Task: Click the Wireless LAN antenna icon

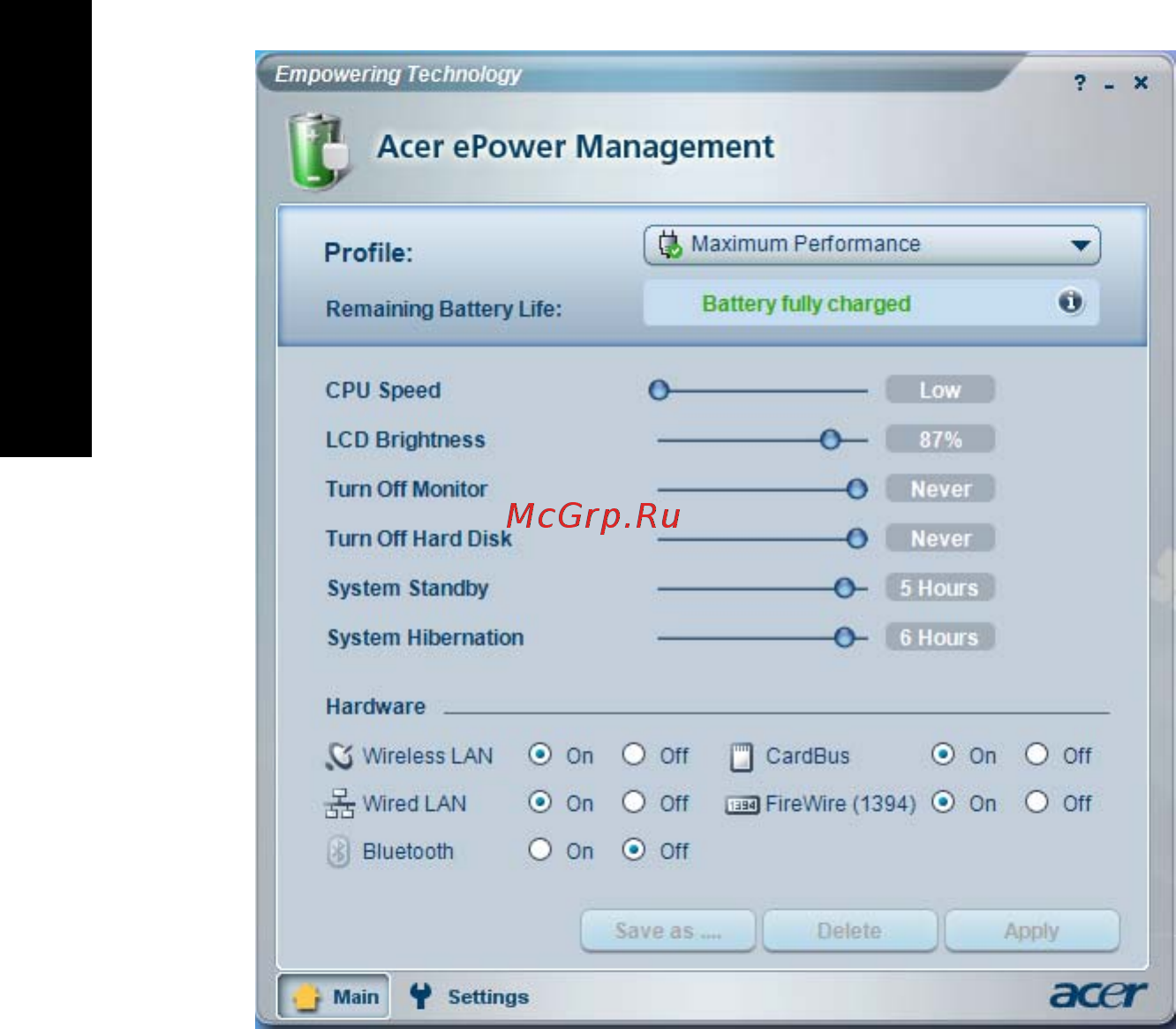Action: pyautogui.click(x=339, y=756)
